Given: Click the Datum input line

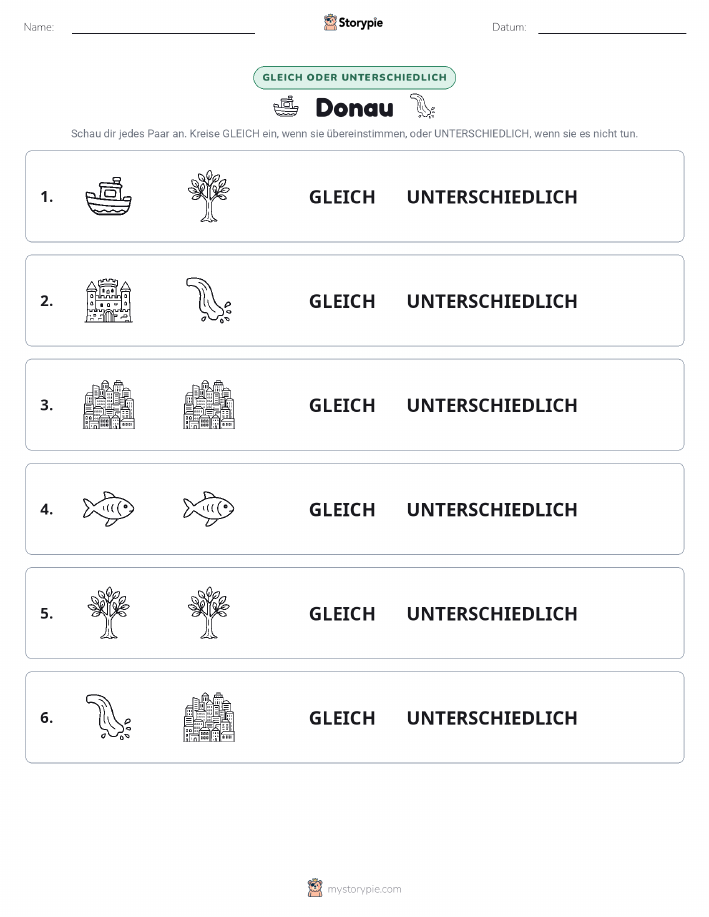Looking at the screenshot, I should coord(612,27).
